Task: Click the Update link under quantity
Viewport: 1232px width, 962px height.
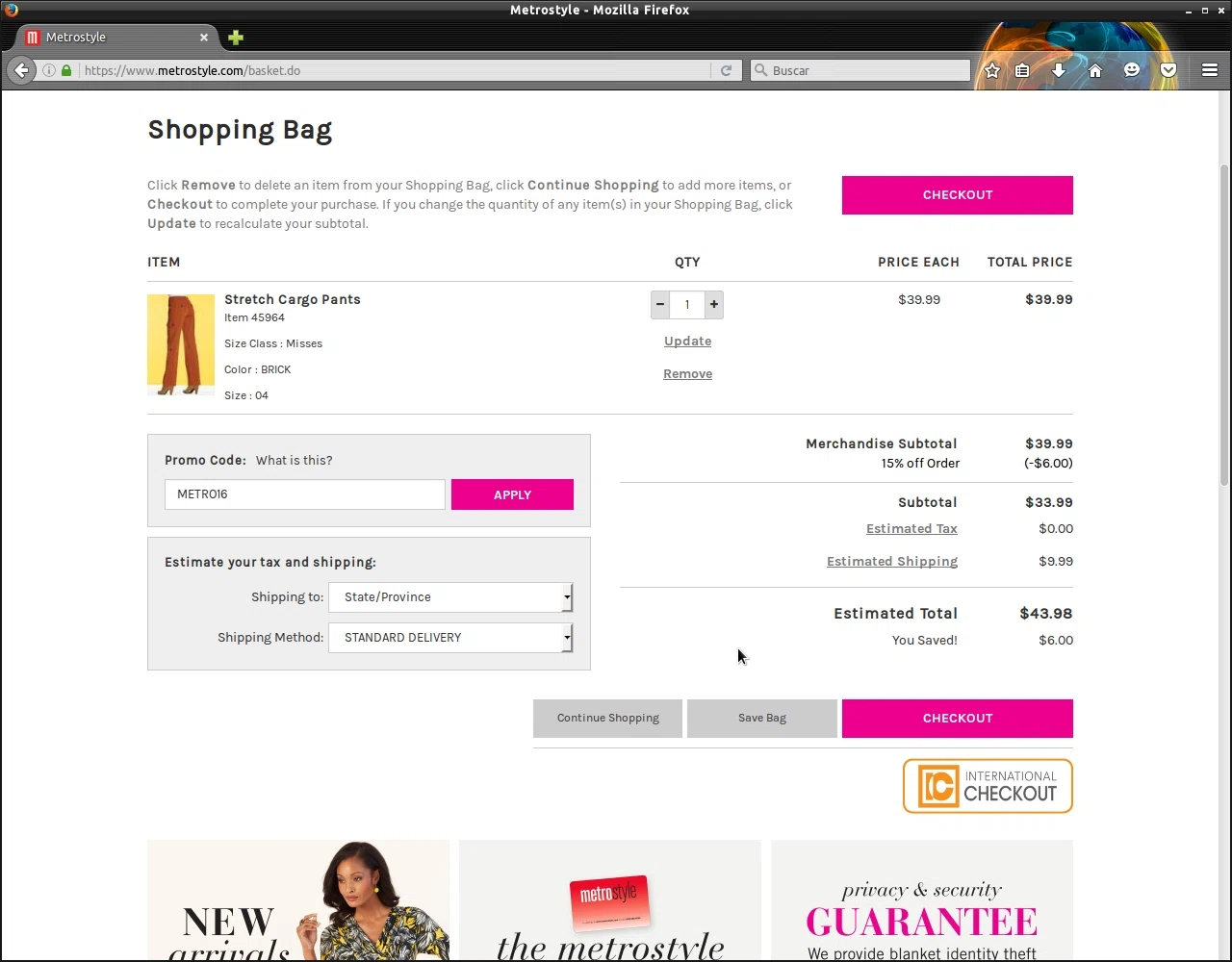Action: [687, 342]
